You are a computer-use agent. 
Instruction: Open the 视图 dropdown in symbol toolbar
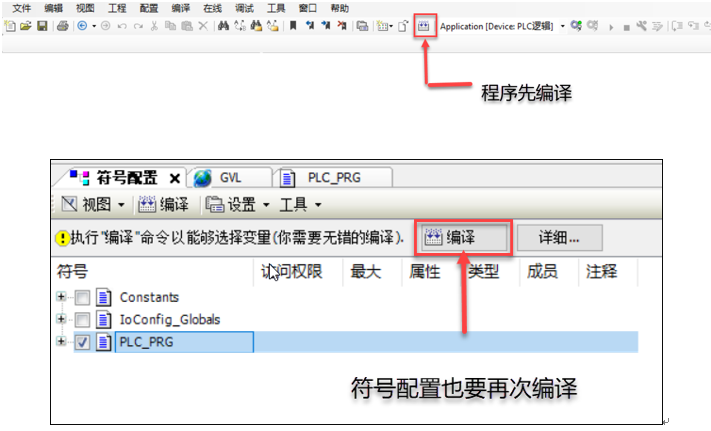(x=95, y=205)
